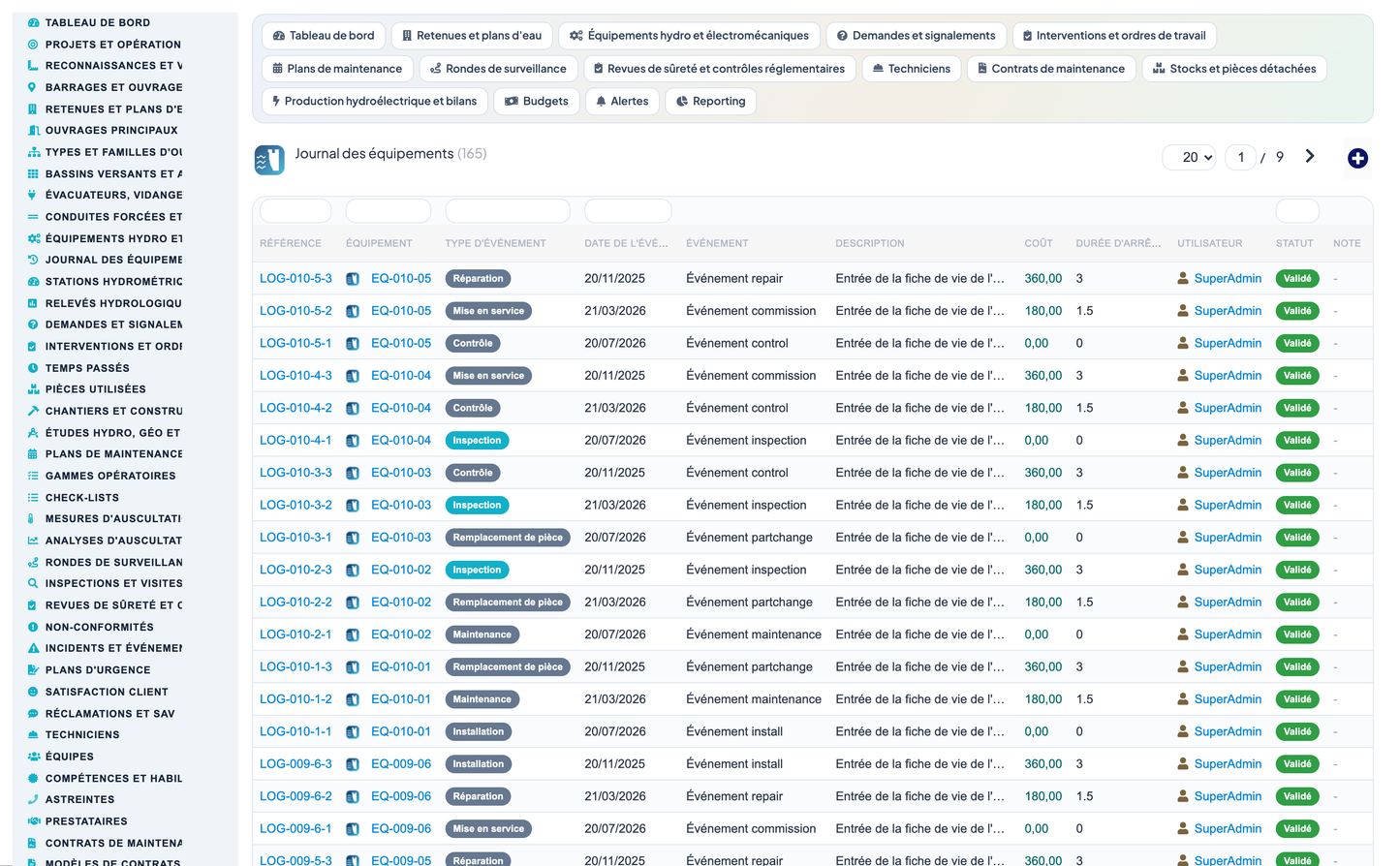The image size is (1400, 866).
Task: Click cost value 360,00 in row LOG-010-4-3
Action: click(x=1043, y=375)
